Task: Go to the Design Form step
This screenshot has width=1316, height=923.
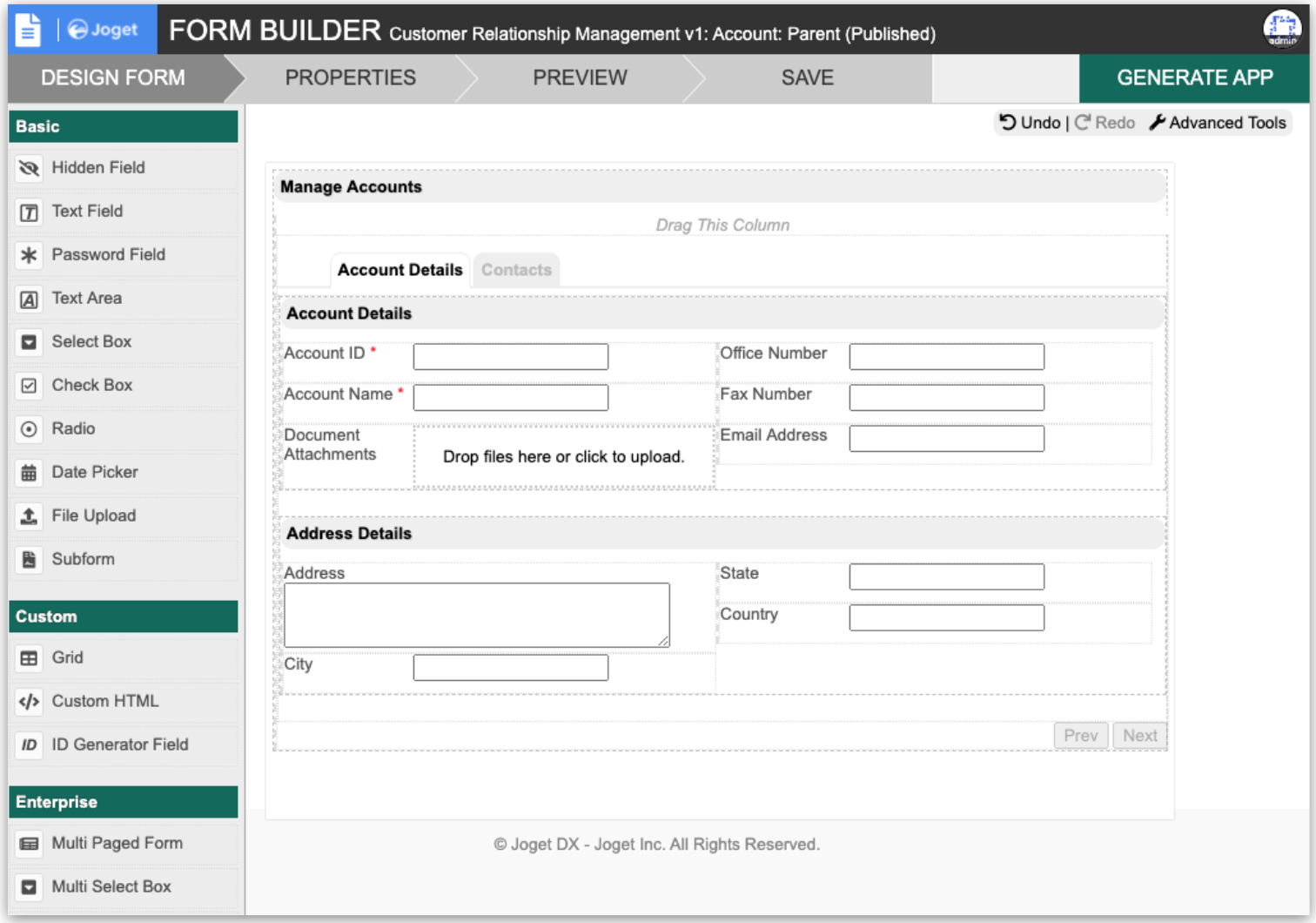Action: pyautogui.click(x=113, y=77)
